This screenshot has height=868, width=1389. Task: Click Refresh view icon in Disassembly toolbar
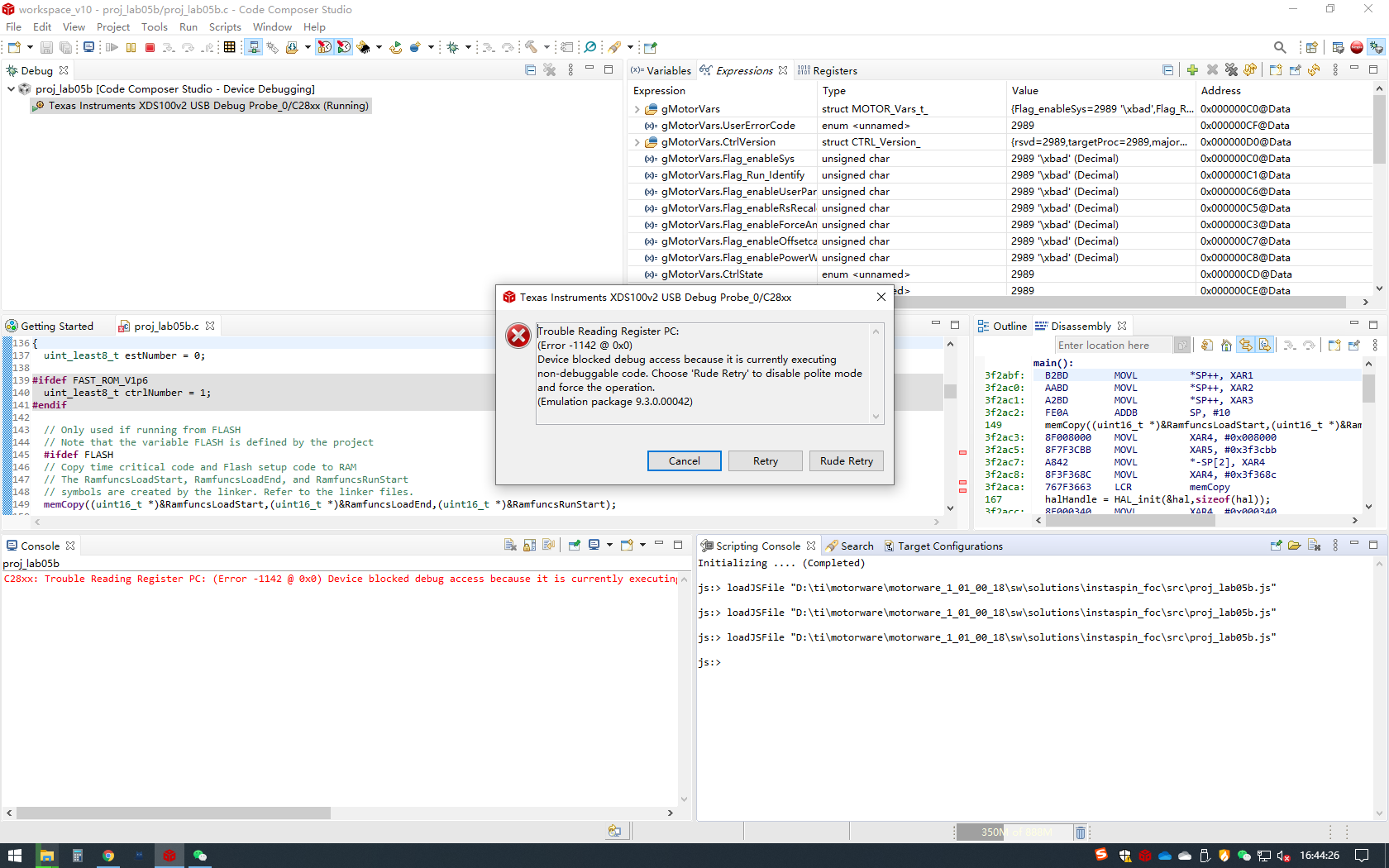tap(1207, 346)
